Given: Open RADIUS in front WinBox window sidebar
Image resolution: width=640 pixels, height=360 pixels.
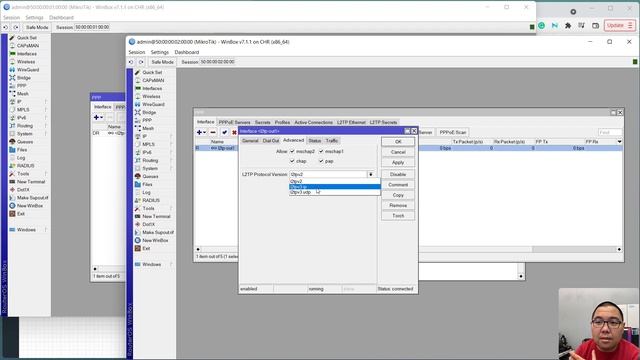Looking at the screenshot, I should pos(151,200).
